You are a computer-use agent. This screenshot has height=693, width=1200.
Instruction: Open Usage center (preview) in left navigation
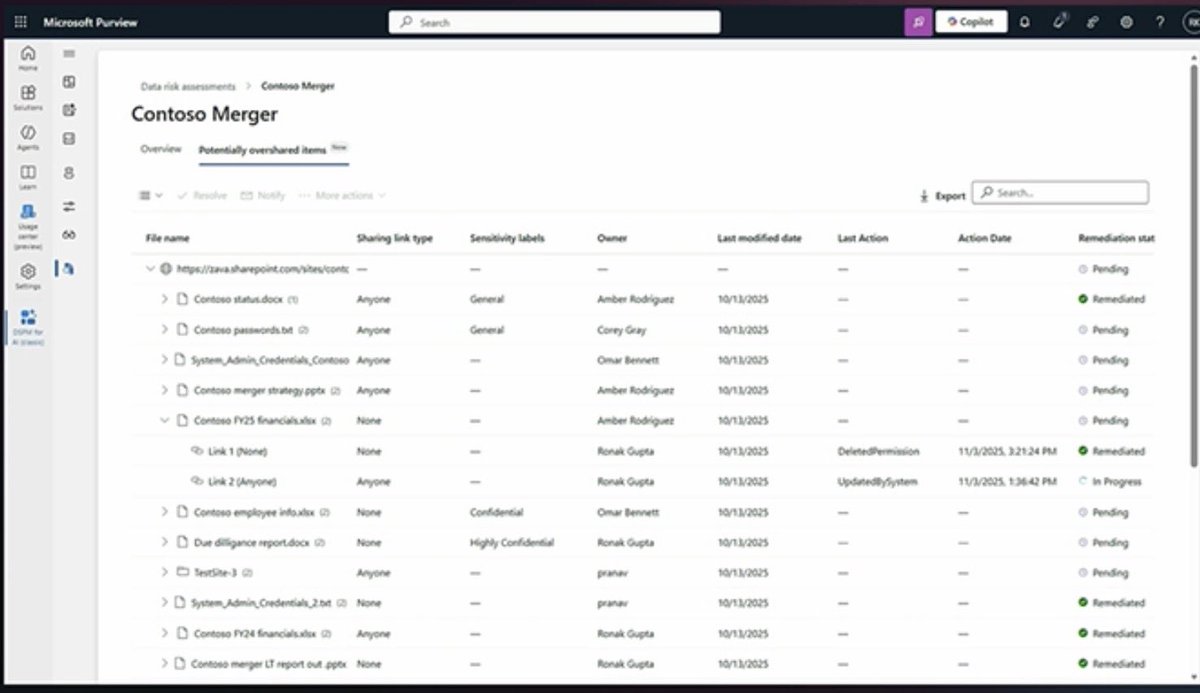coord(28,226)
